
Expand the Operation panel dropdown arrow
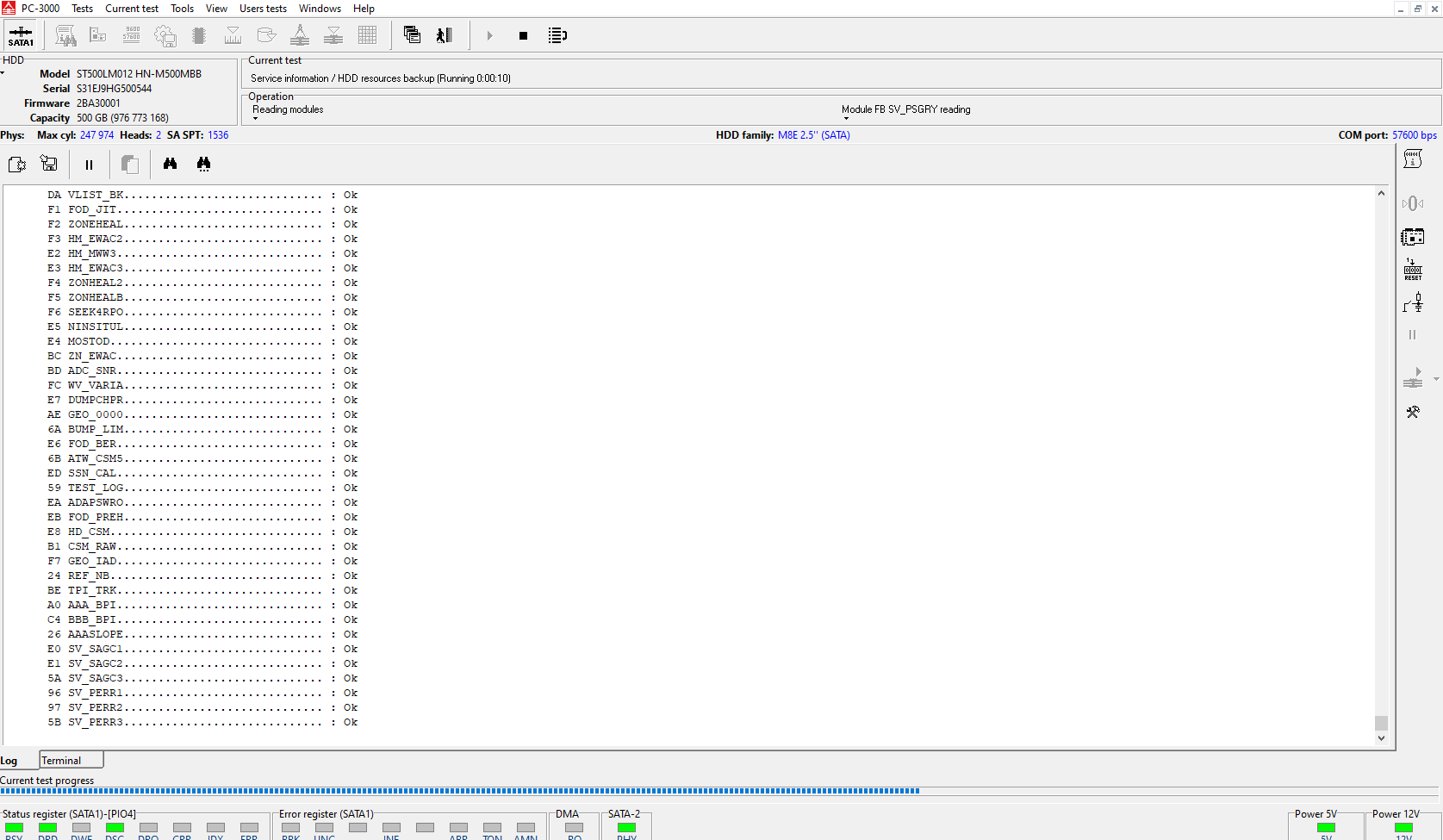click(255, 119)
